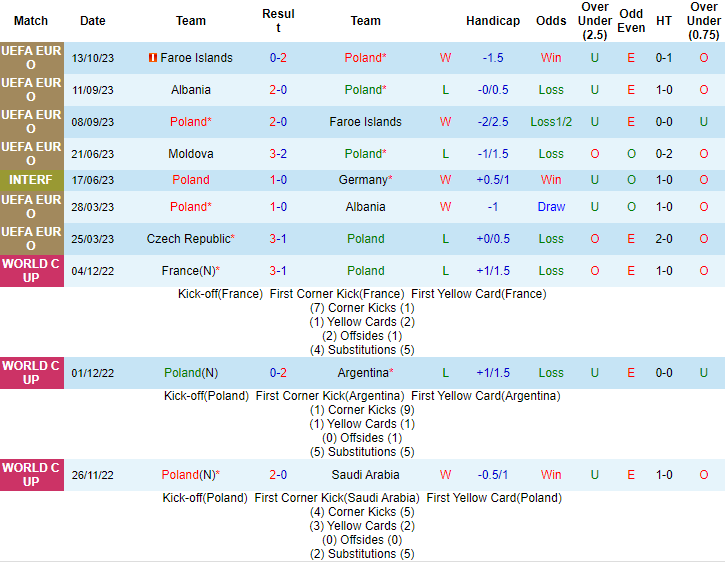Open the Czech Republic team link
Viewport: 725px width, 562px height.
pyautogui.click(x=188, y=239)
